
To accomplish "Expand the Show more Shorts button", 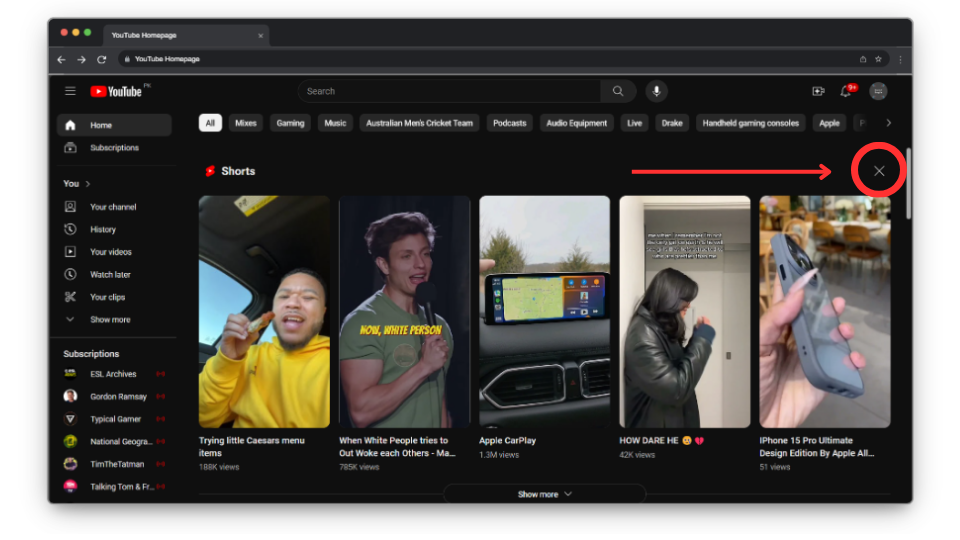I will 544,494.
